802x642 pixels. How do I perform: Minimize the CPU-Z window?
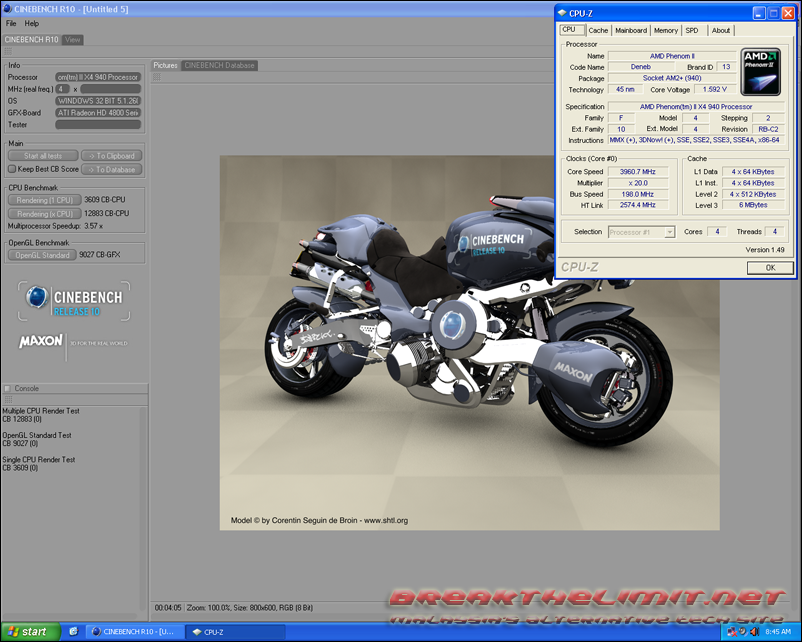coord(759,13)
